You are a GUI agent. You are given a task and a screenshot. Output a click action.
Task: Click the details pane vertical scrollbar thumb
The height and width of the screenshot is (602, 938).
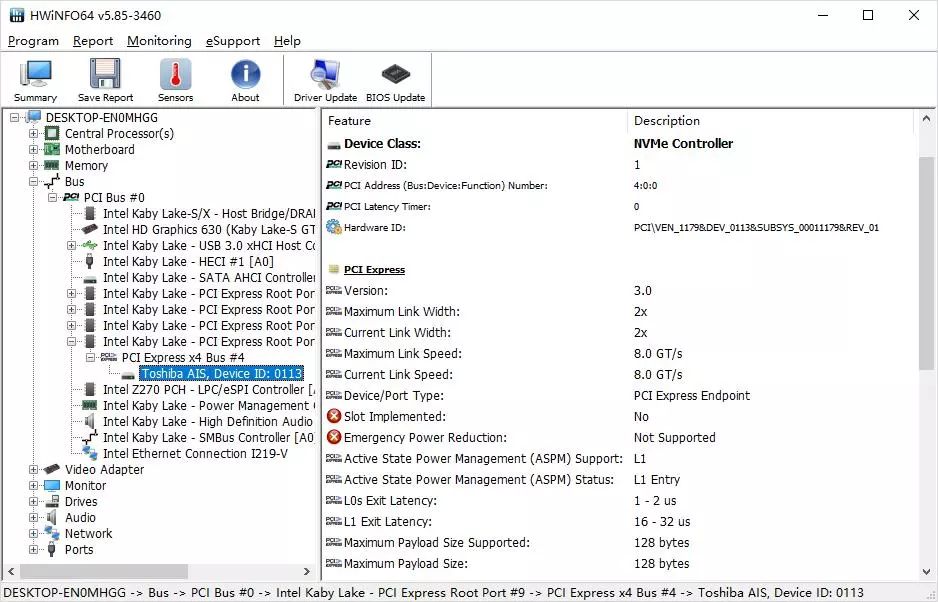(x=927, y=263)
